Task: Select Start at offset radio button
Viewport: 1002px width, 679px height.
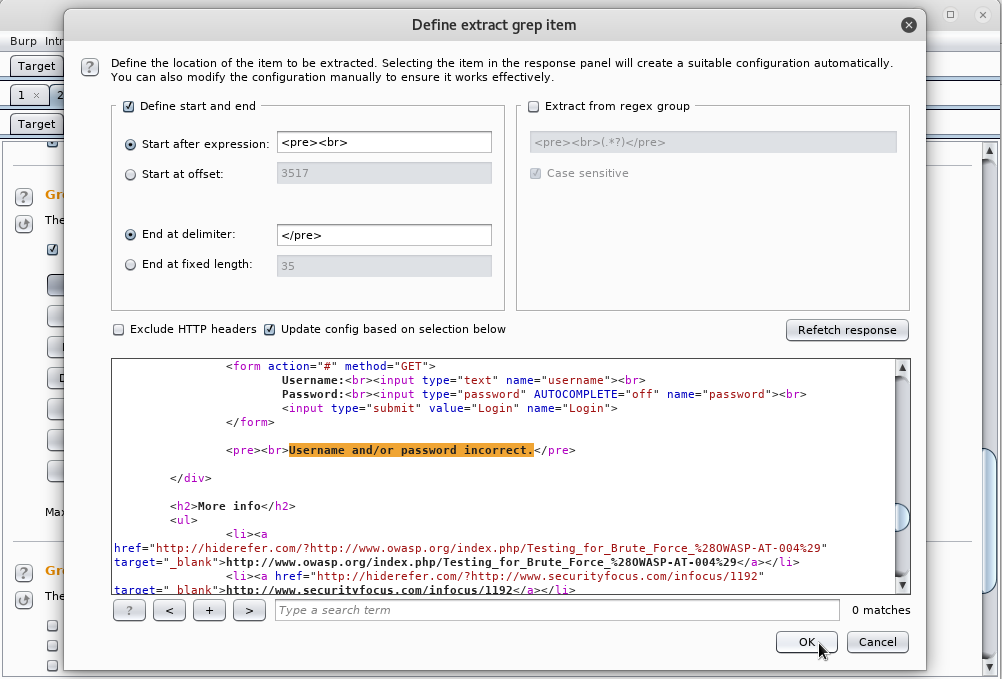Action: pos(130,174)
